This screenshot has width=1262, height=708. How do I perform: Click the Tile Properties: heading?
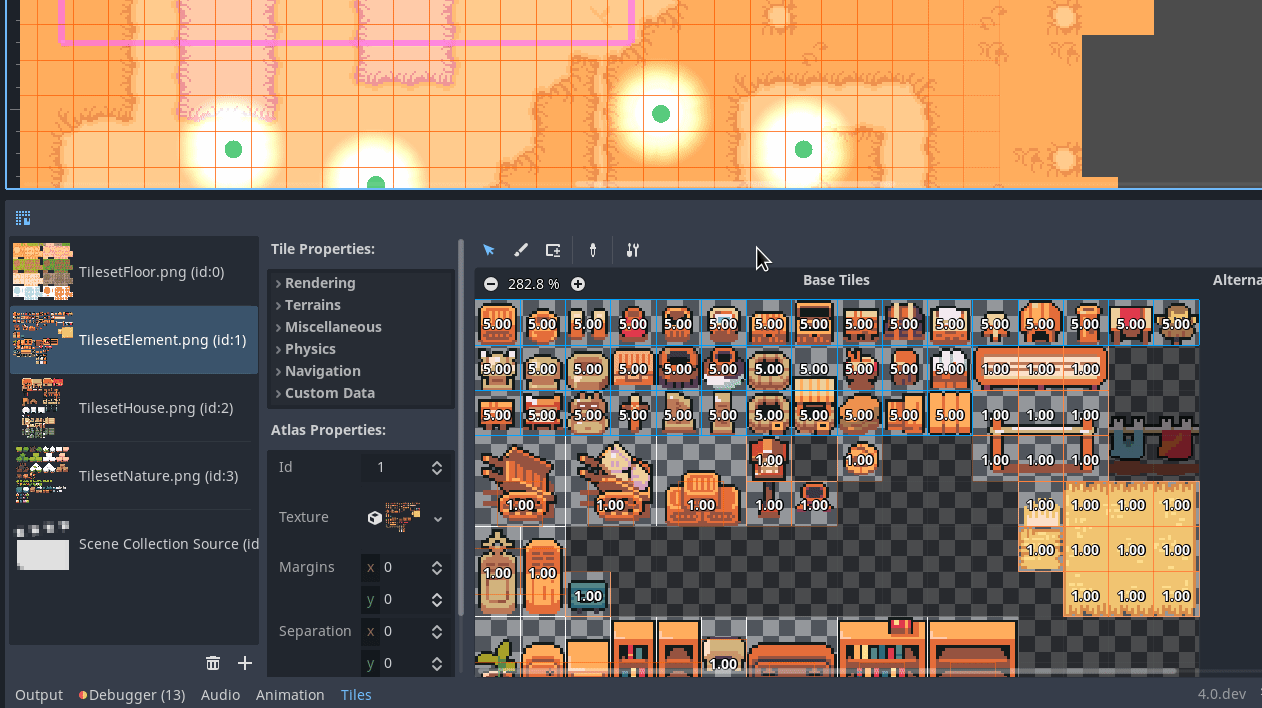(323, 249)
